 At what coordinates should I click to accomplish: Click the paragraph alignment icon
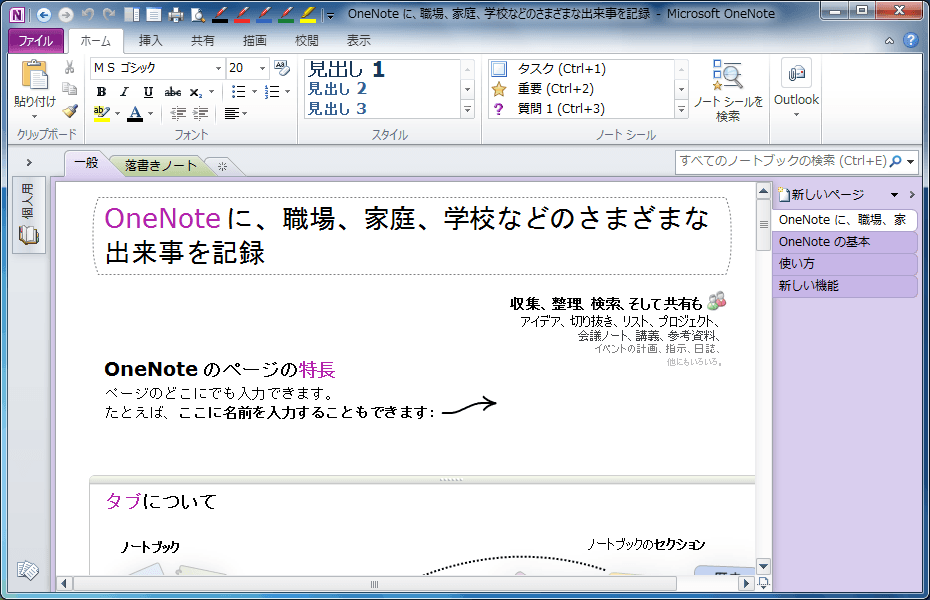[232, 113]
